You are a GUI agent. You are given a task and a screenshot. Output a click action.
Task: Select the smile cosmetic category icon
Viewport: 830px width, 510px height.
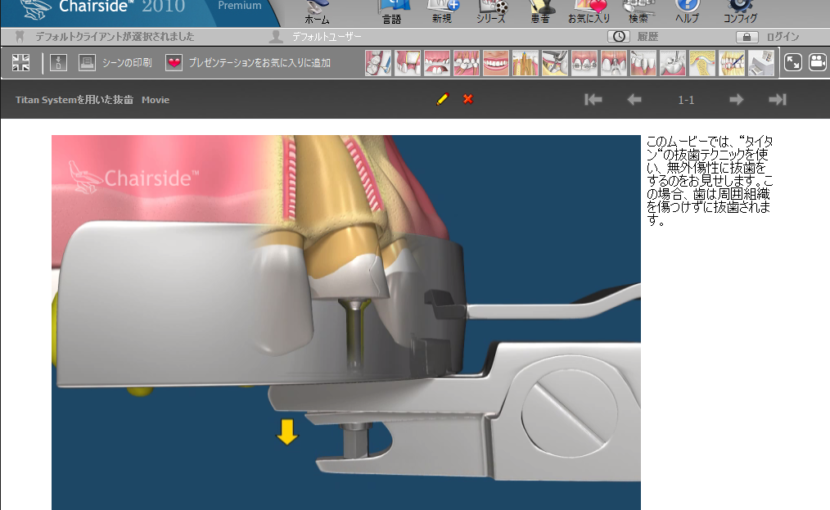point(496,63)
